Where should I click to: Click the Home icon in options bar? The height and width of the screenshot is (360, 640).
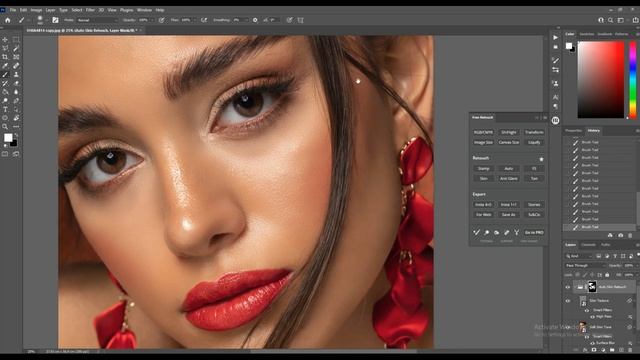[x=8, y=20]
